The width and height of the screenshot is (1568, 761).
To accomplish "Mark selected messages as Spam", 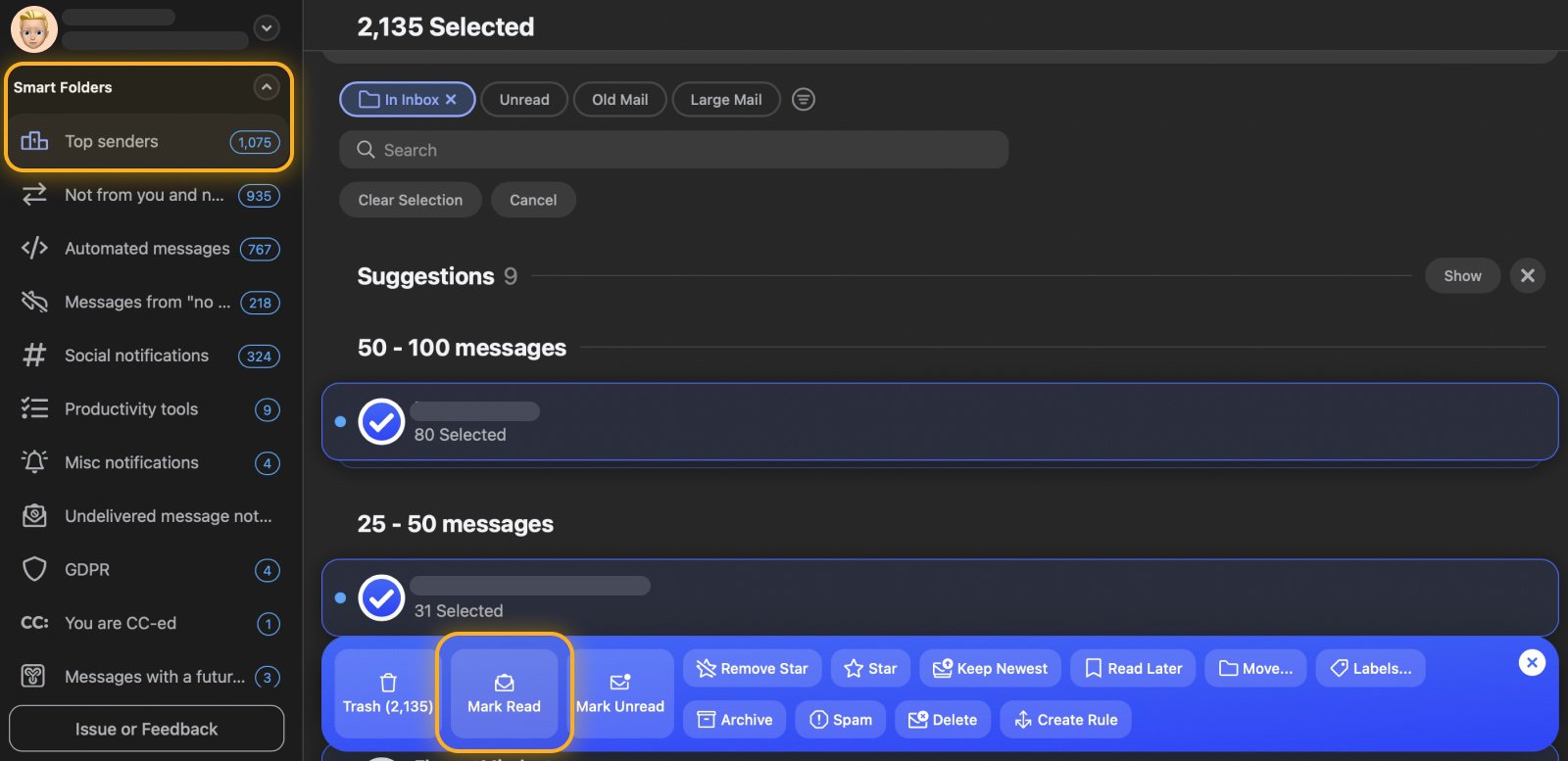I will coord(840,720).
